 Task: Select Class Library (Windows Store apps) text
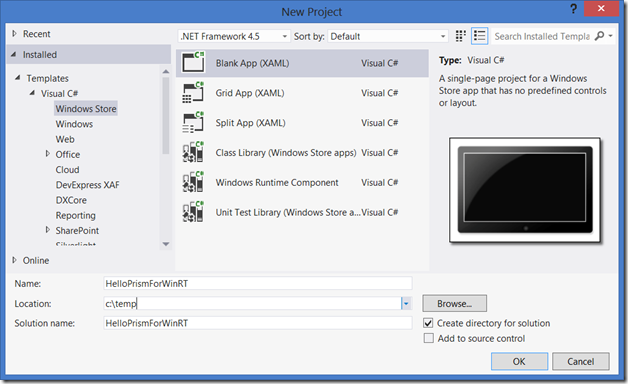click(286, 153)
